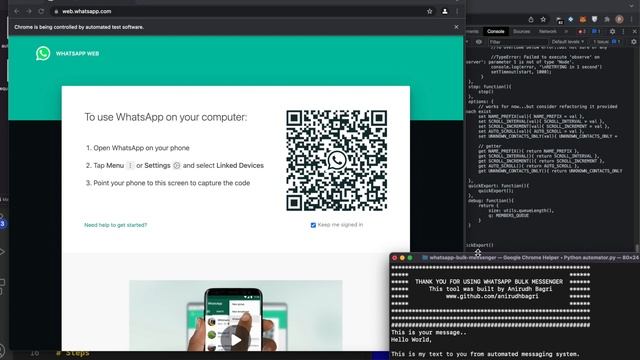640x360 pixels.
Task: Open the three-dot menu of WhatsApp Chrome window
Action: click(457, 11)
